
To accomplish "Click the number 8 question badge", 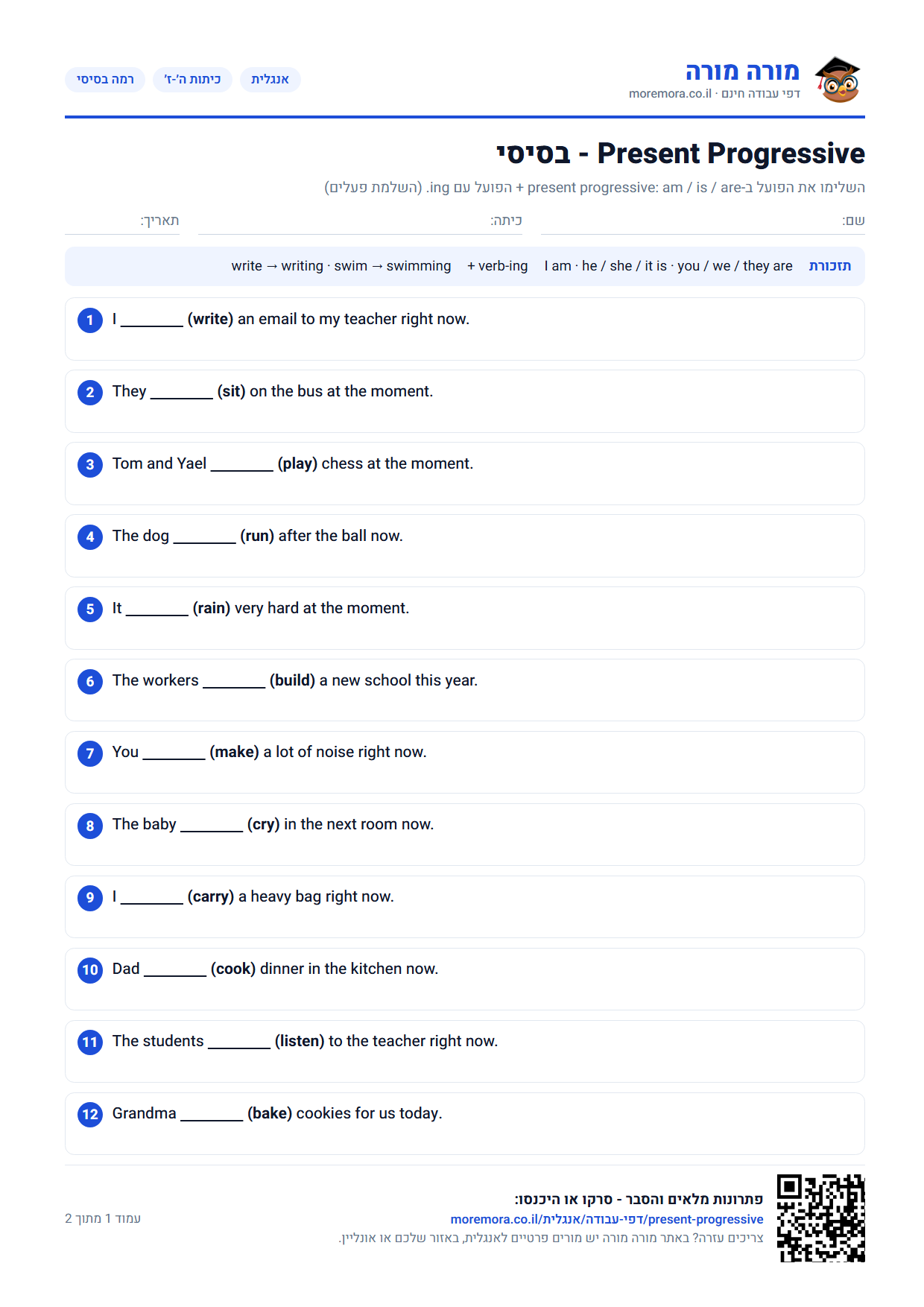I will pos(90,826).
